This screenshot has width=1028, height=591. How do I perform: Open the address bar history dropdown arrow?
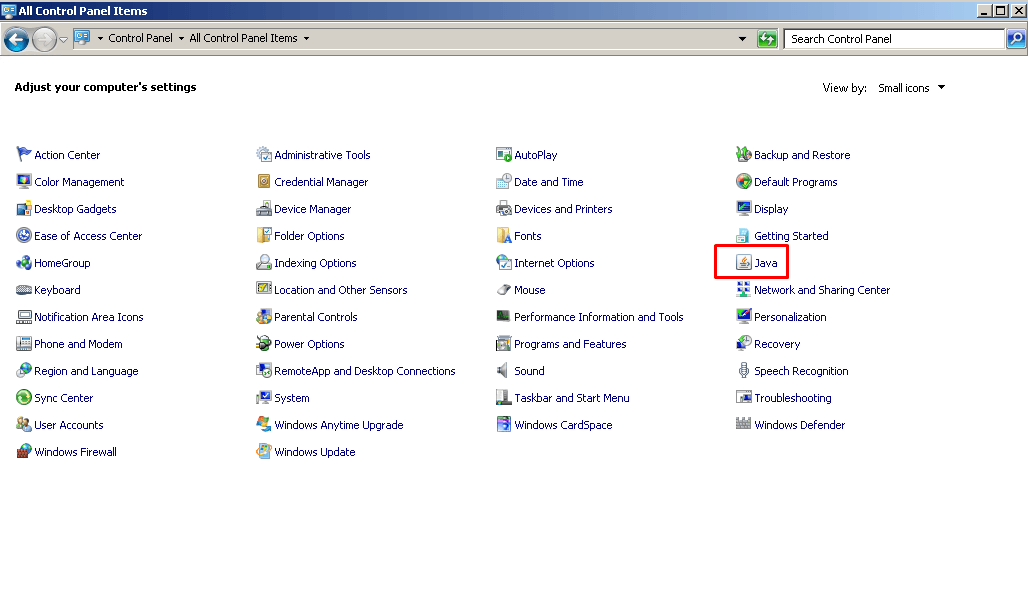tap(742, 39)
